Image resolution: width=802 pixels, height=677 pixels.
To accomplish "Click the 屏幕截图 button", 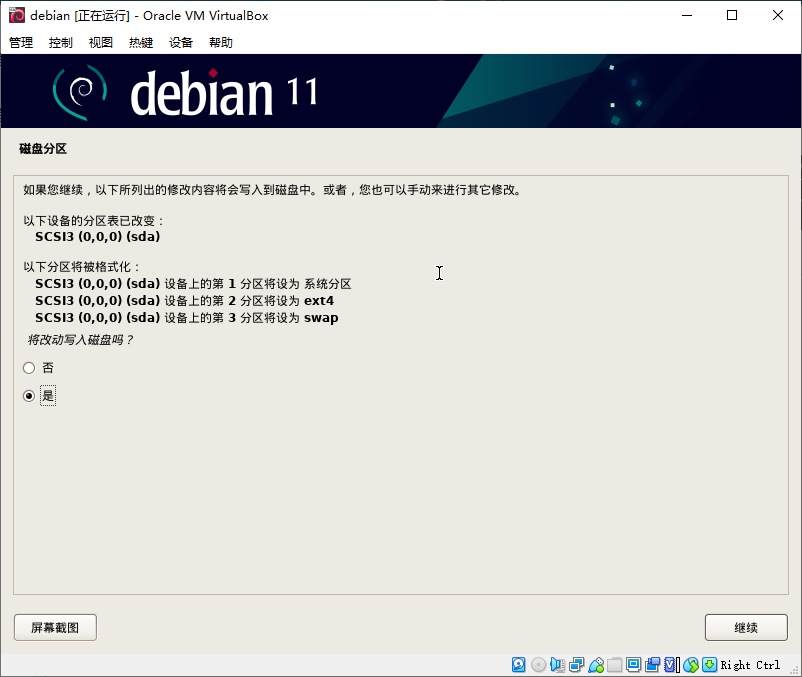I will click(x=55, y=627).
